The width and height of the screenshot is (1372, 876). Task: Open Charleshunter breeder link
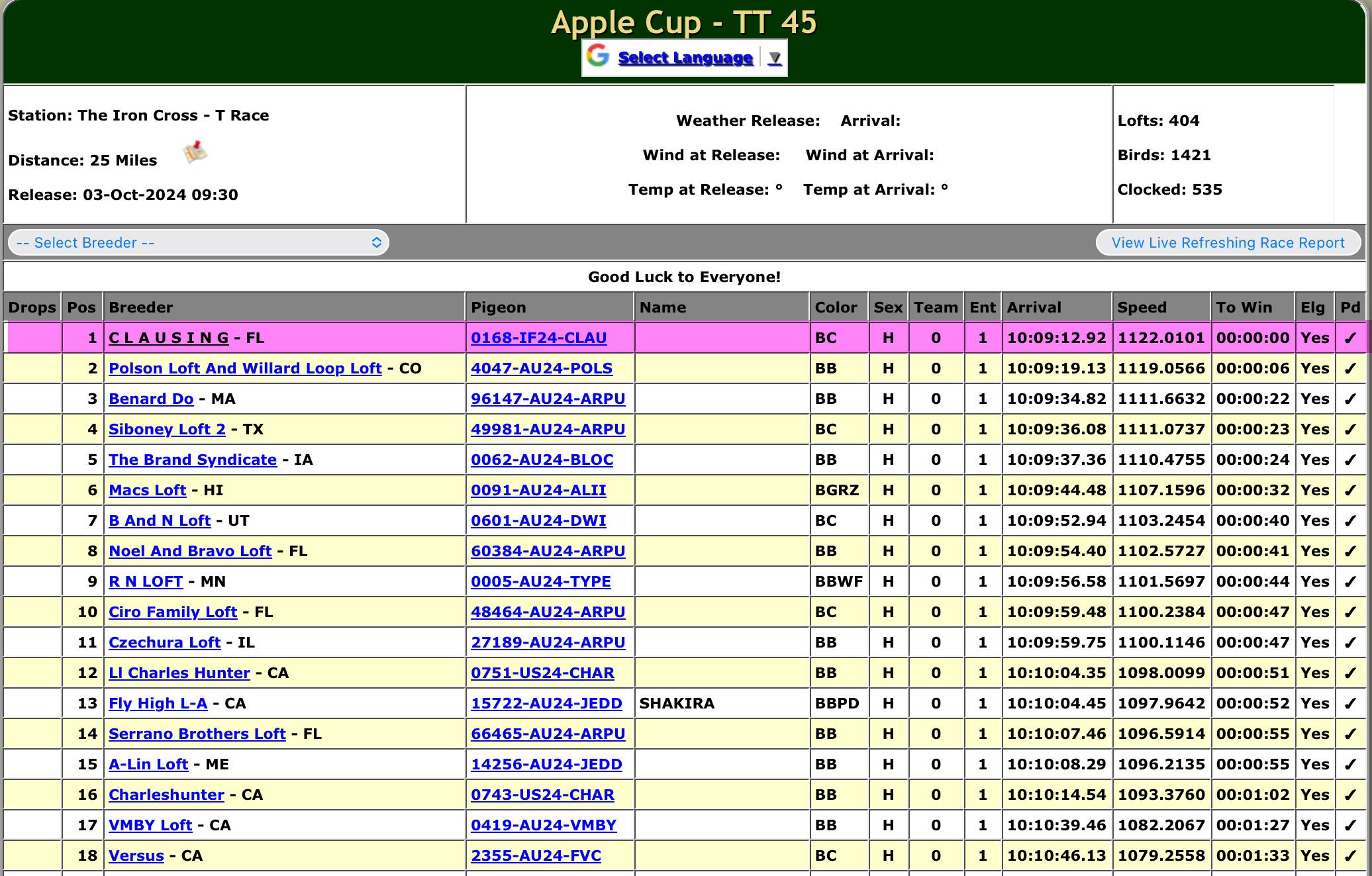click(166, 795)
